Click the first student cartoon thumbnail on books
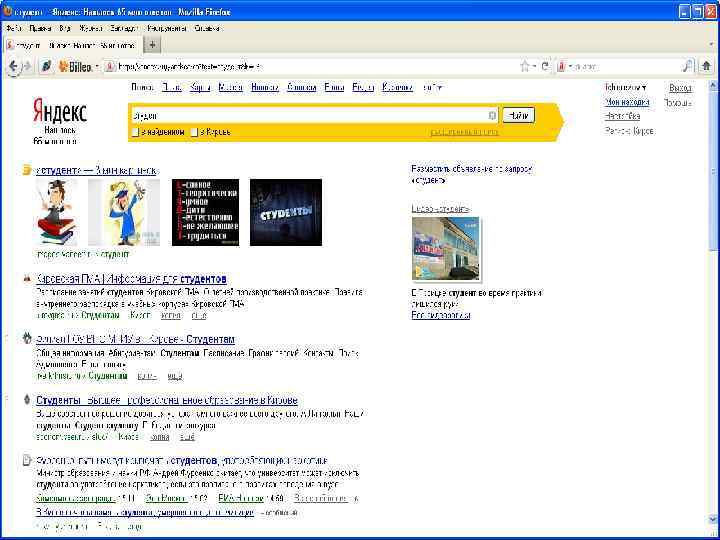The image size is (720, 540). tap(56, 212)
